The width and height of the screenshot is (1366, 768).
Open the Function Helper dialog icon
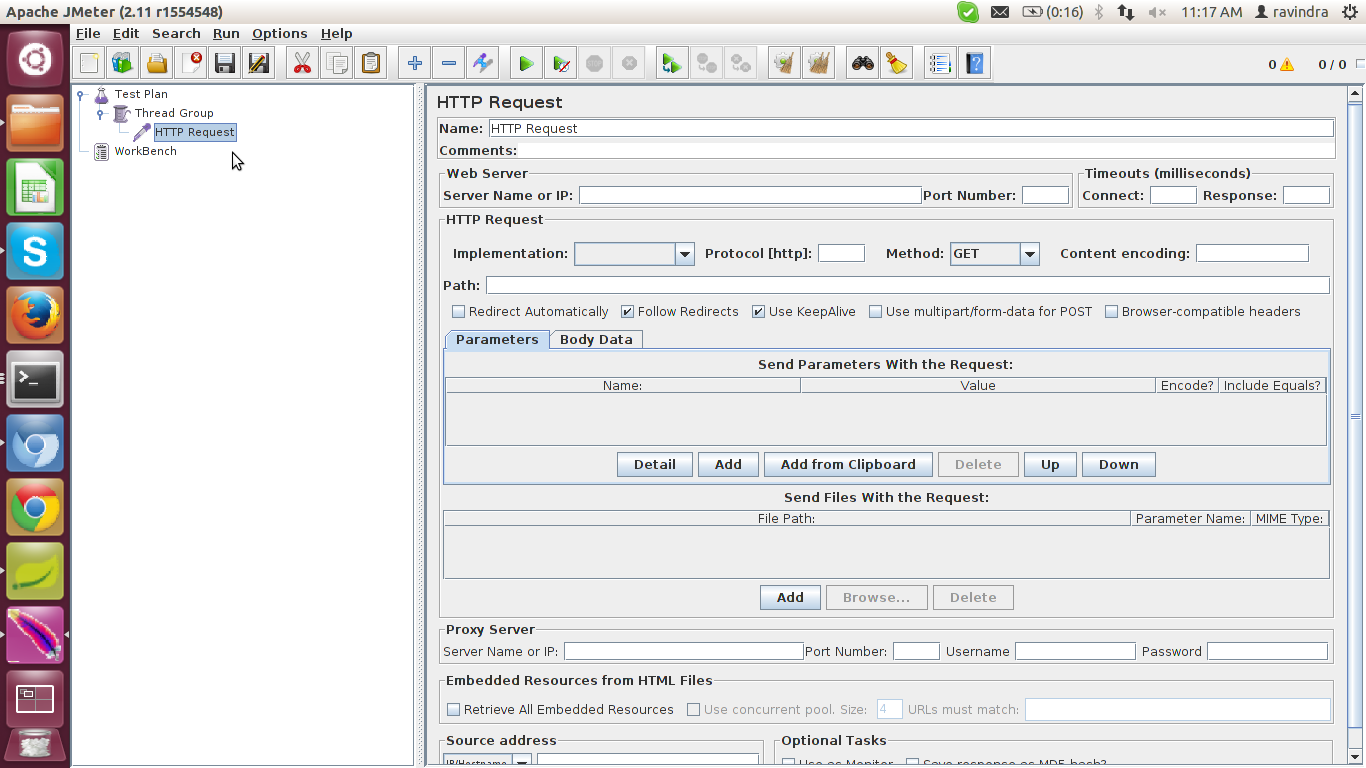click(940, 64)
